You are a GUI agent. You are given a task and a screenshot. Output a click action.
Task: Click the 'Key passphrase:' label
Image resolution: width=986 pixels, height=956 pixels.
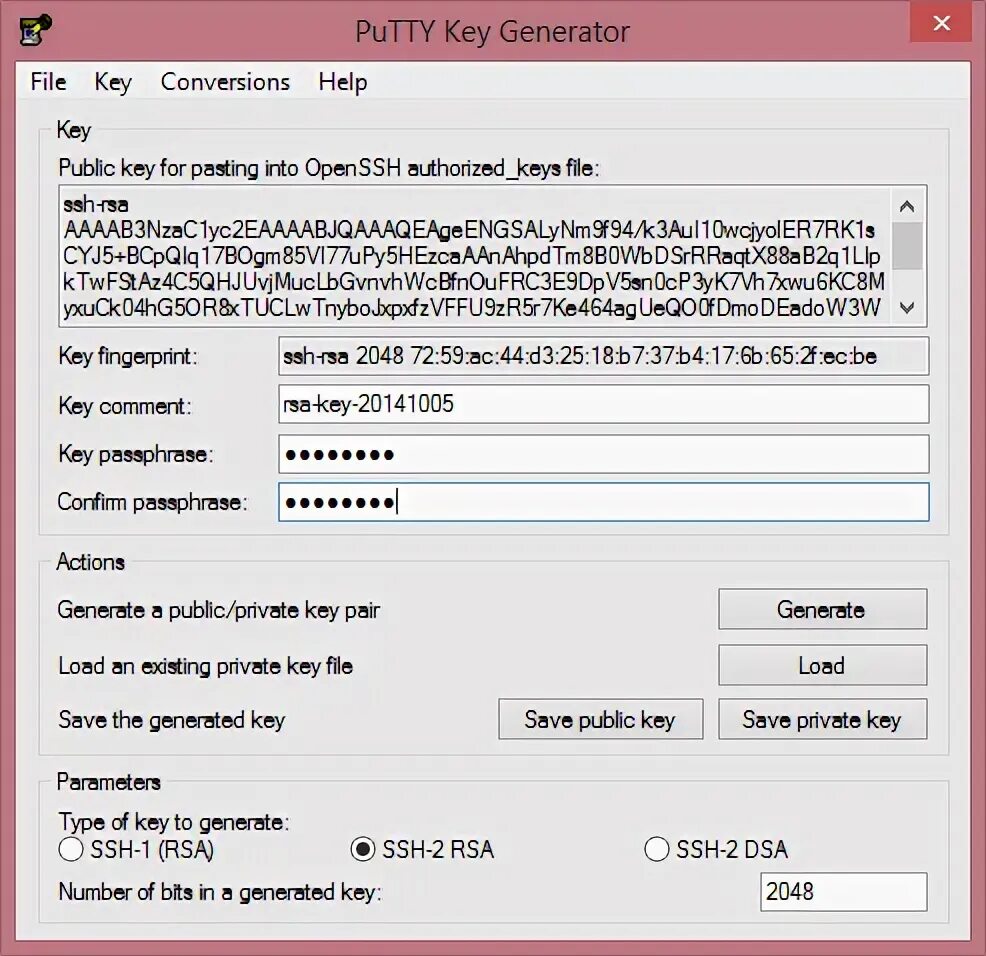pyautogui.click(x=136, y=454)
